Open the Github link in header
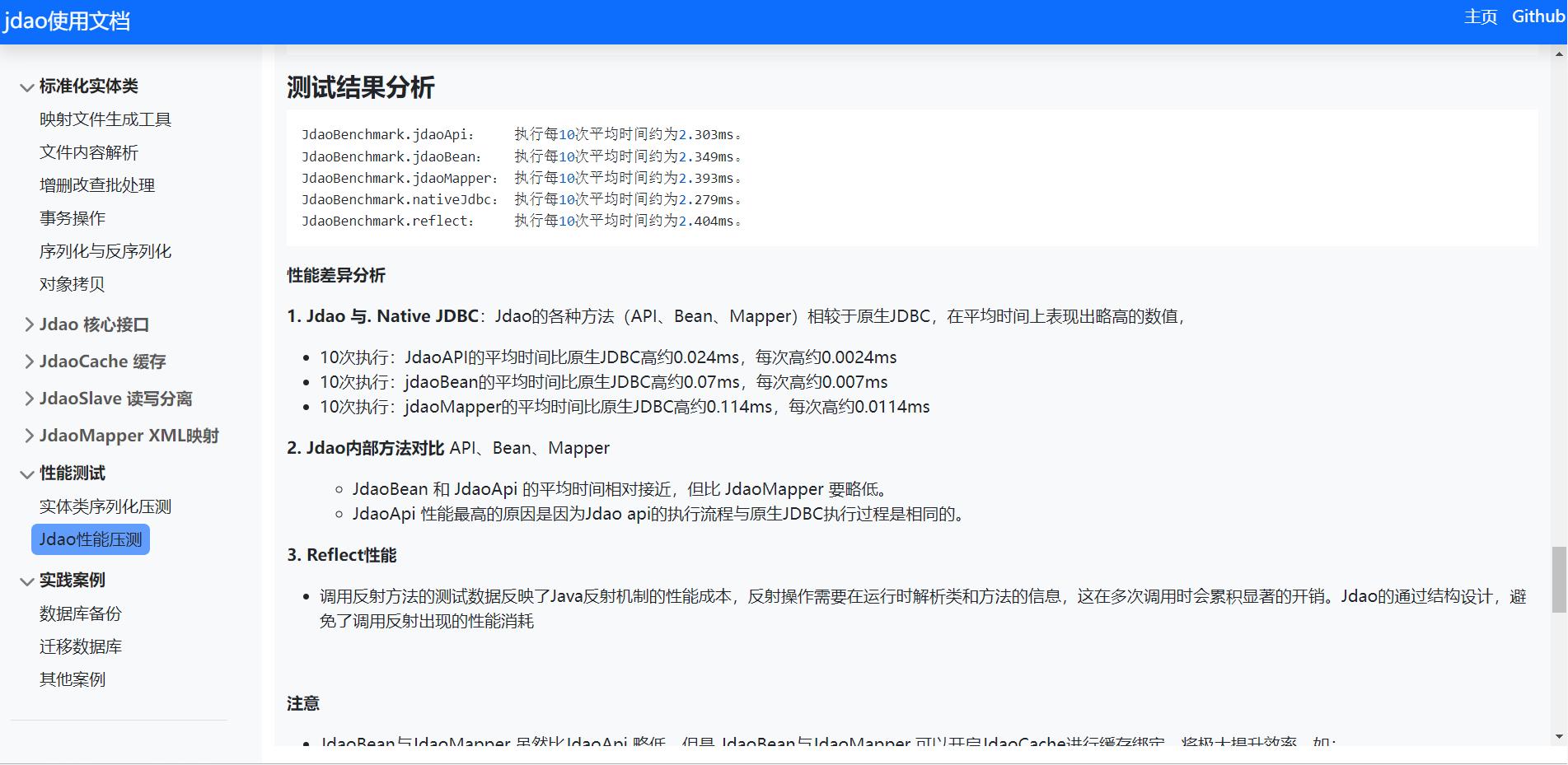 1538,16
